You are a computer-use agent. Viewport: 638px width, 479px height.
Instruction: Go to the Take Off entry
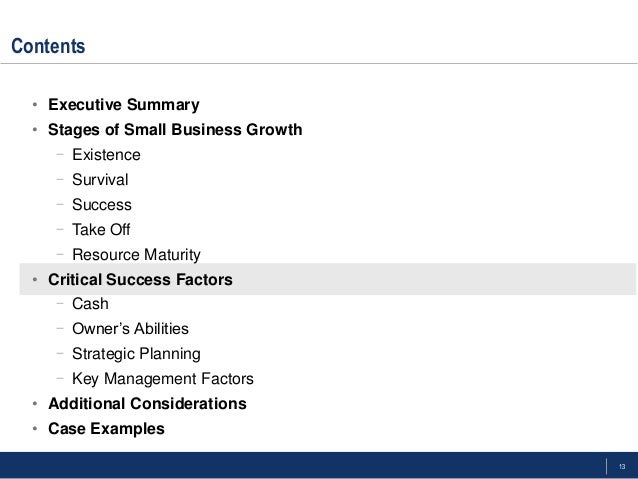point(101,230)
